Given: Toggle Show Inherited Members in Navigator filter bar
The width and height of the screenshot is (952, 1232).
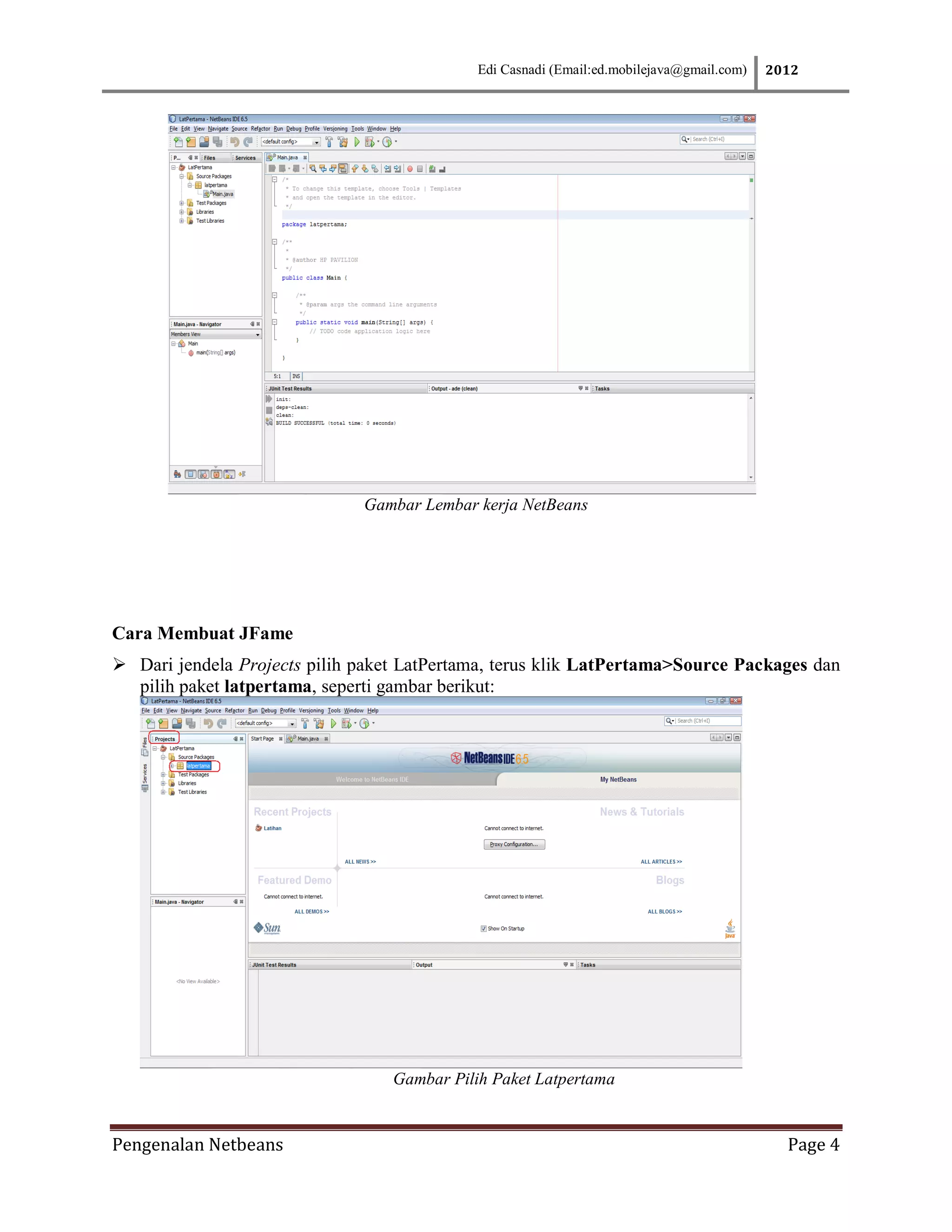Looking at the screenshot, I should click(178, 474).
